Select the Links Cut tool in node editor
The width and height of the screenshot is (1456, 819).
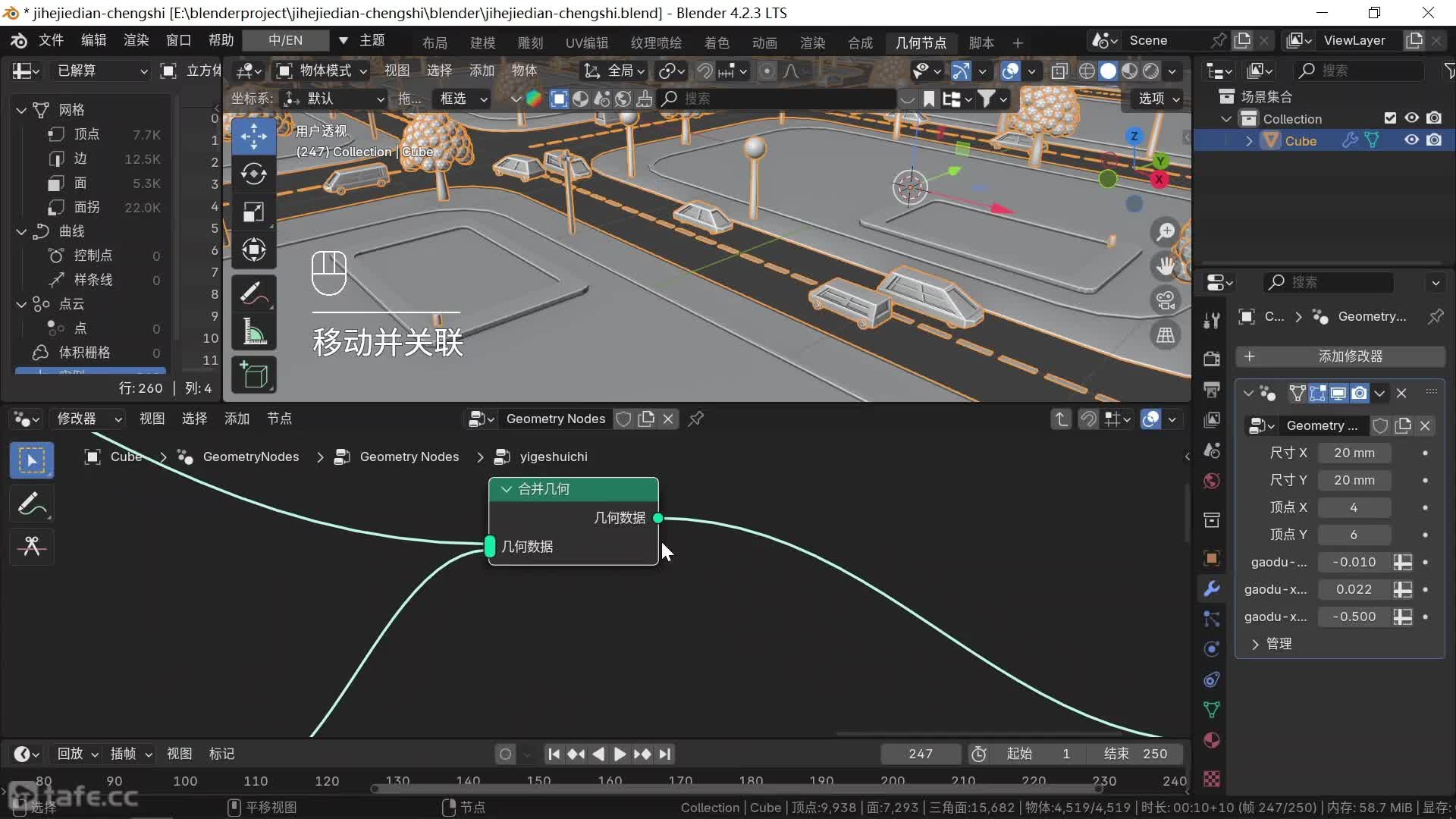(32, 546)
